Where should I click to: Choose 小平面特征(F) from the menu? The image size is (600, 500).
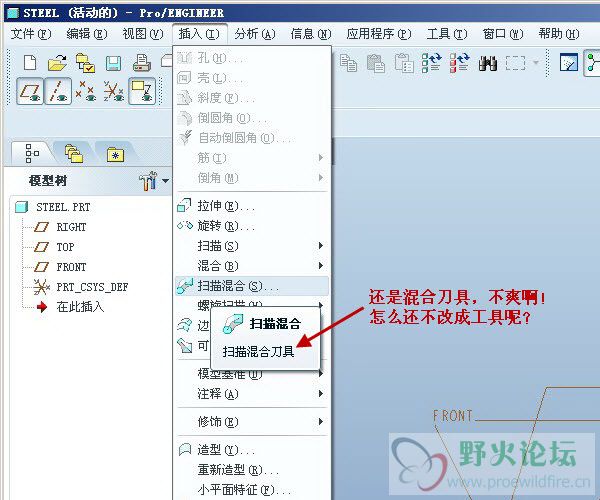coord(252,489)
